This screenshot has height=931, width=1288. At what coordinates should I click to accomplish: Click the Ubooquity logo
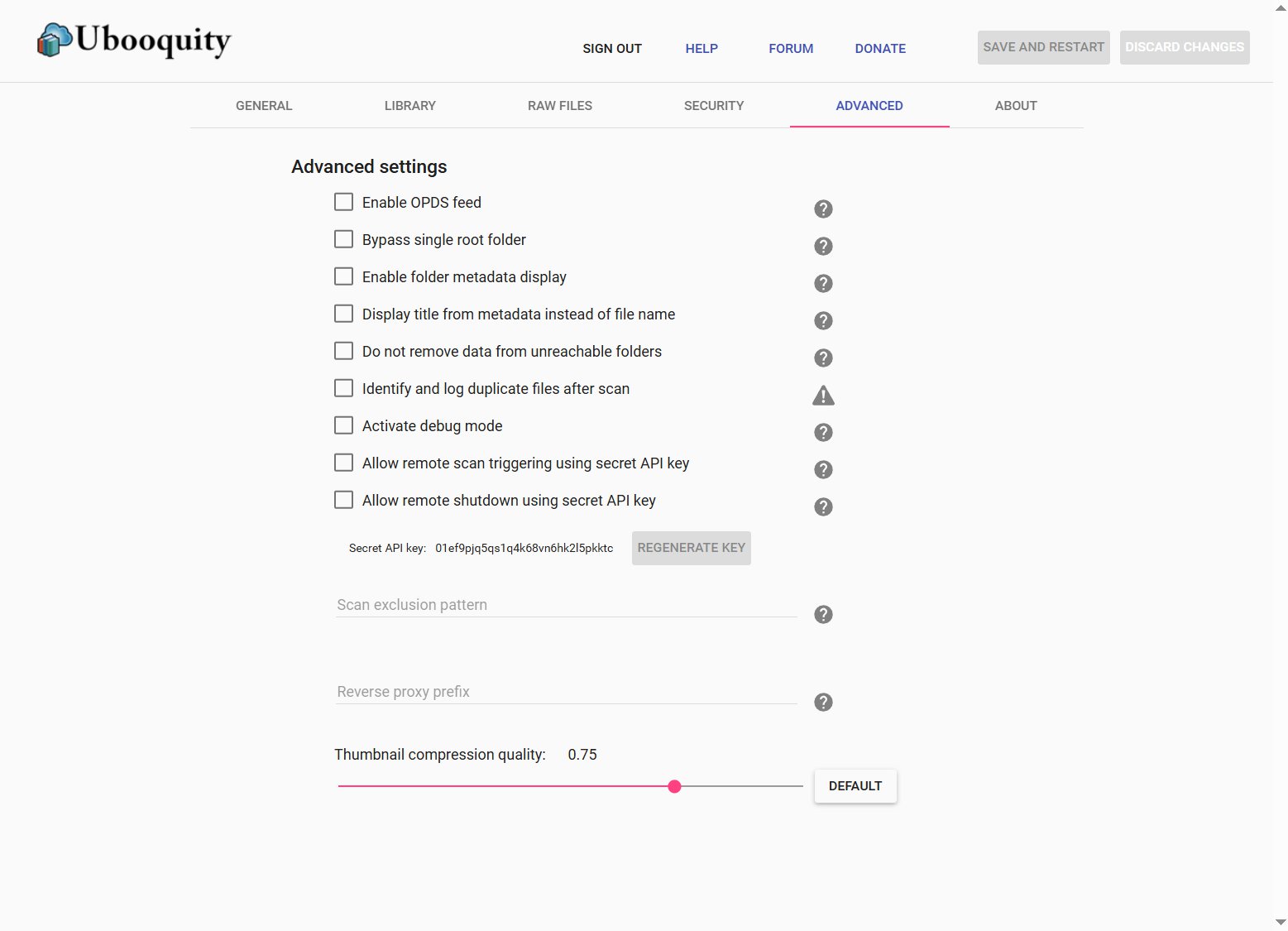[x=132, y=41]
